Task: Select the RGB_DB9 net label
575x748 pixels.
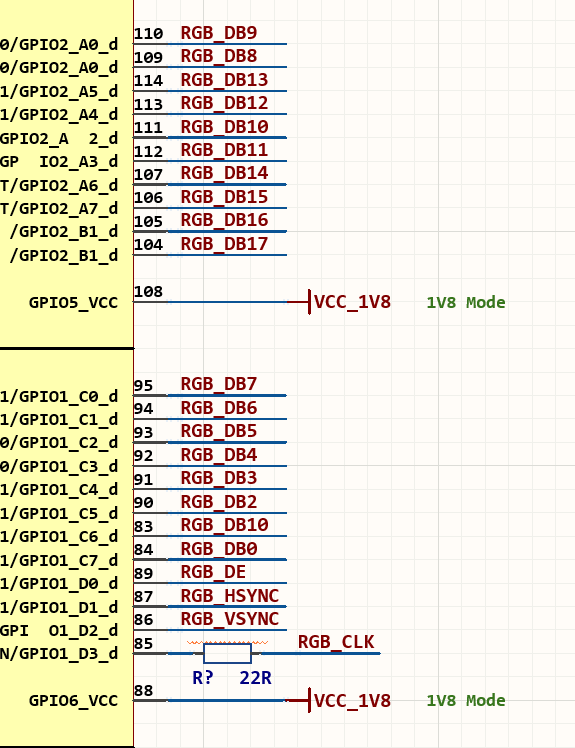Action: coord(219,33)
